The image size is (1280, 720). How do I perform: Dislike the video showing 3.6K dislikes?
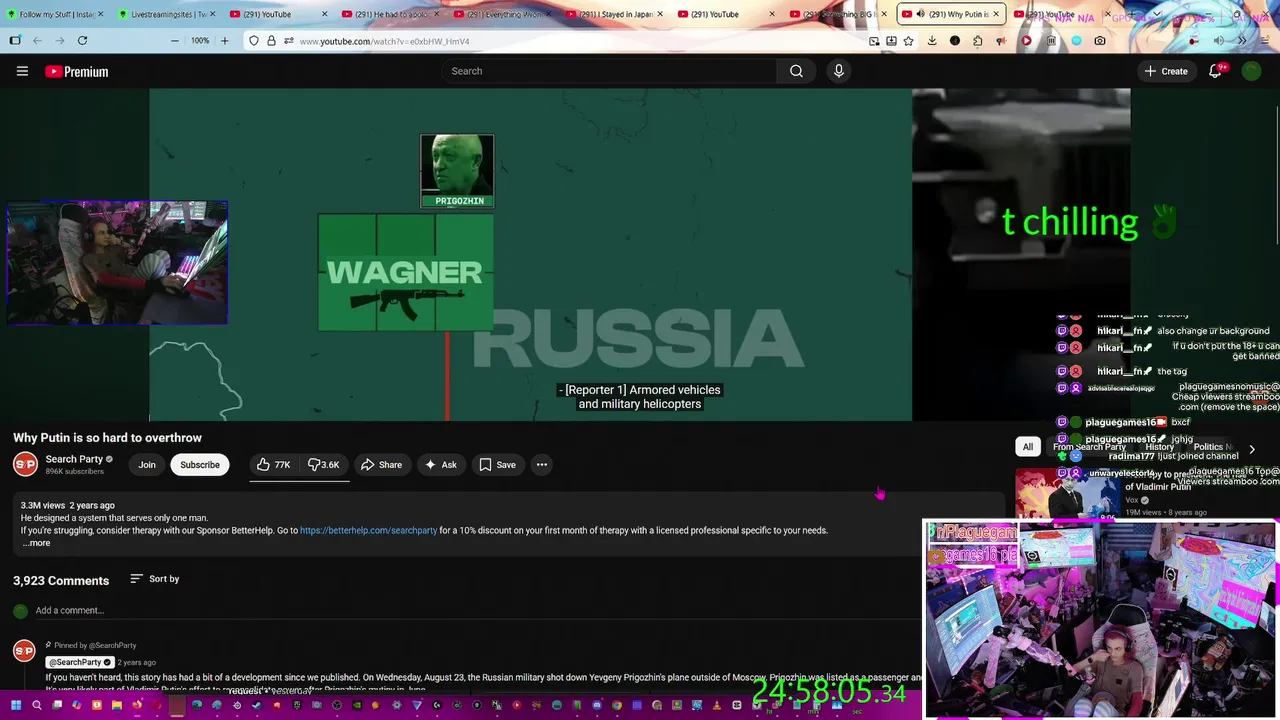tap(324, 464)
